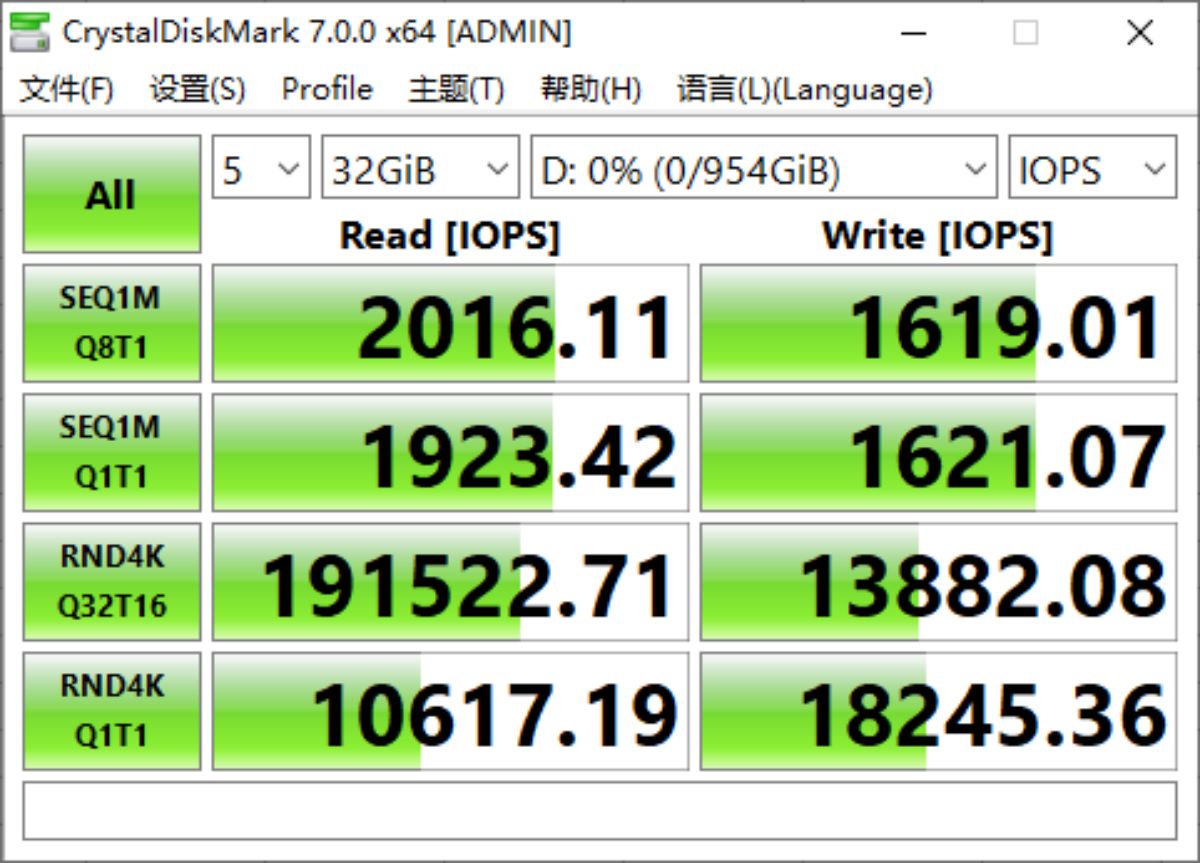Screen dimensions: 1200x863
Task: Run the RND4K Q1T1 benchmark
Action: 111,711
